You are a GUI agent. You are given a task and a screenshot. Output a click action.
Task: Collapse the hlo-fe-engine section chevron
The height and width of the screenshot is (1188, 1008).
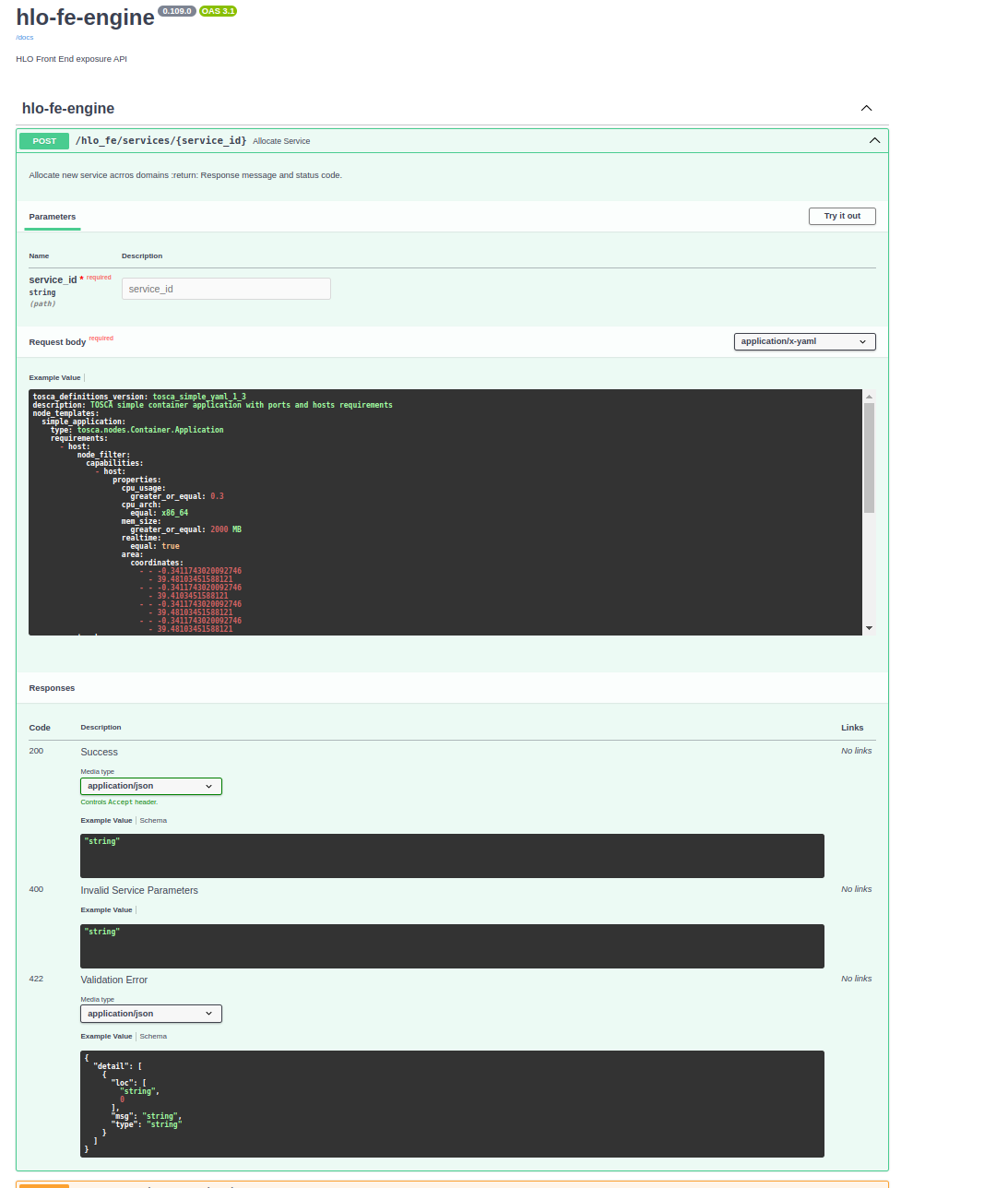866,108
